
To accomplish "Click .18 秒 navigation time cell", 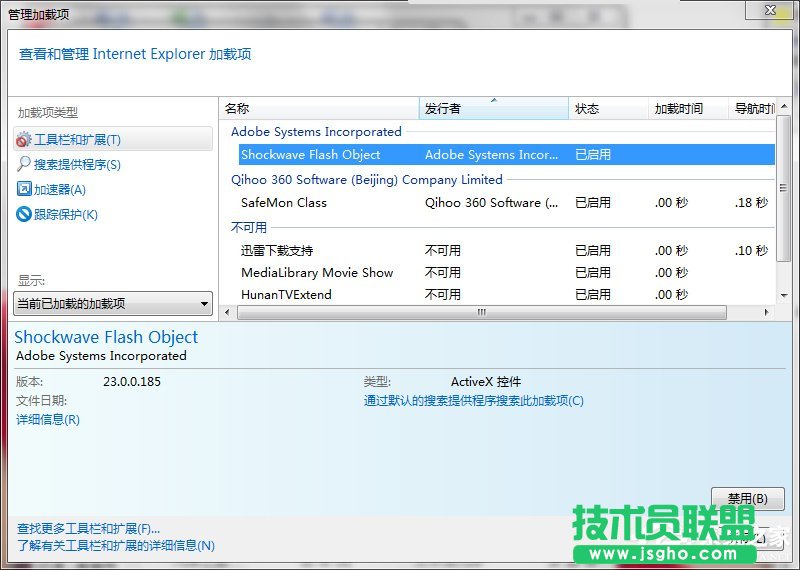I will click(751, 203).
